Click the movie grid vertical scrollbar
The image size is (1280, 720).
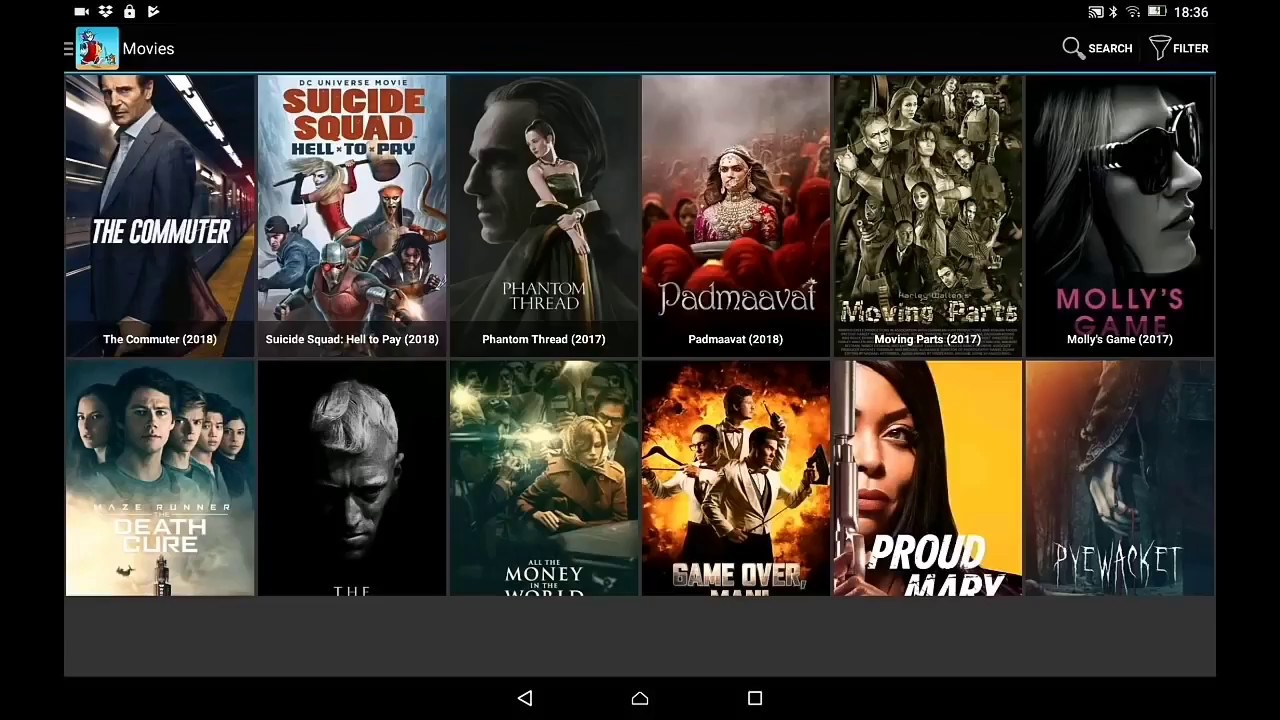point(1213,152)
